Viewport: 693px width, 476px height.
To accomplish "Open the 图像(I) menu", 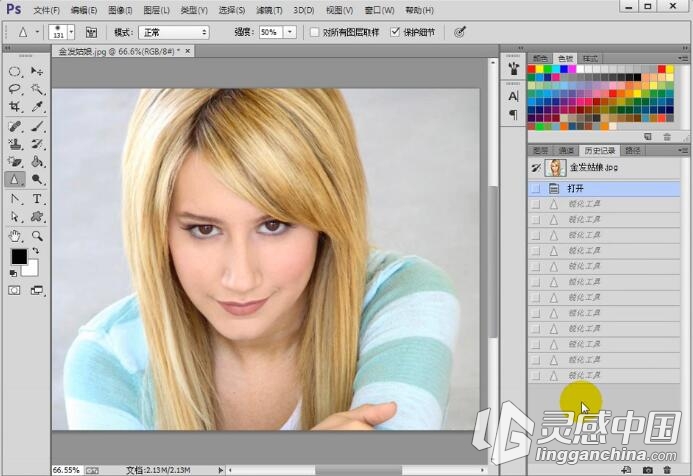I will (120, 10).
